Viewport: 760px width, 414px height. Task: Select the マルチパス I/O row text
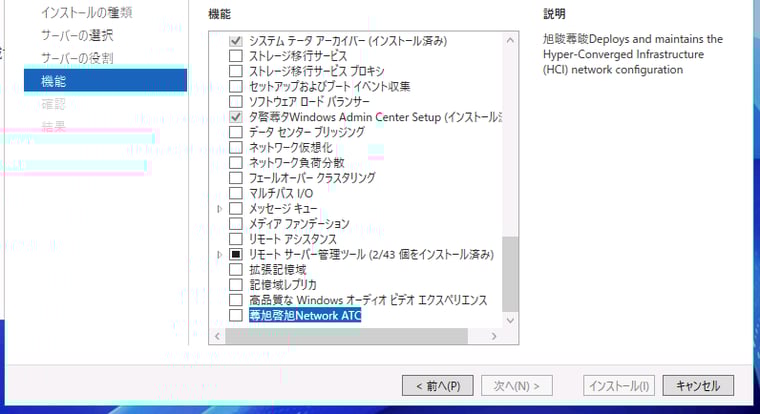281,193
